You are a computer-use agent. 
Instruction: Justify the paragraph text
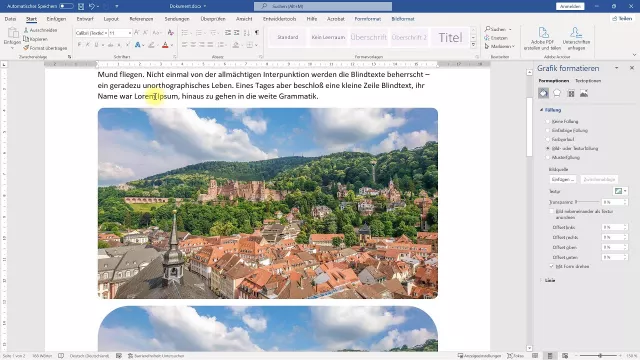[210, 45]
